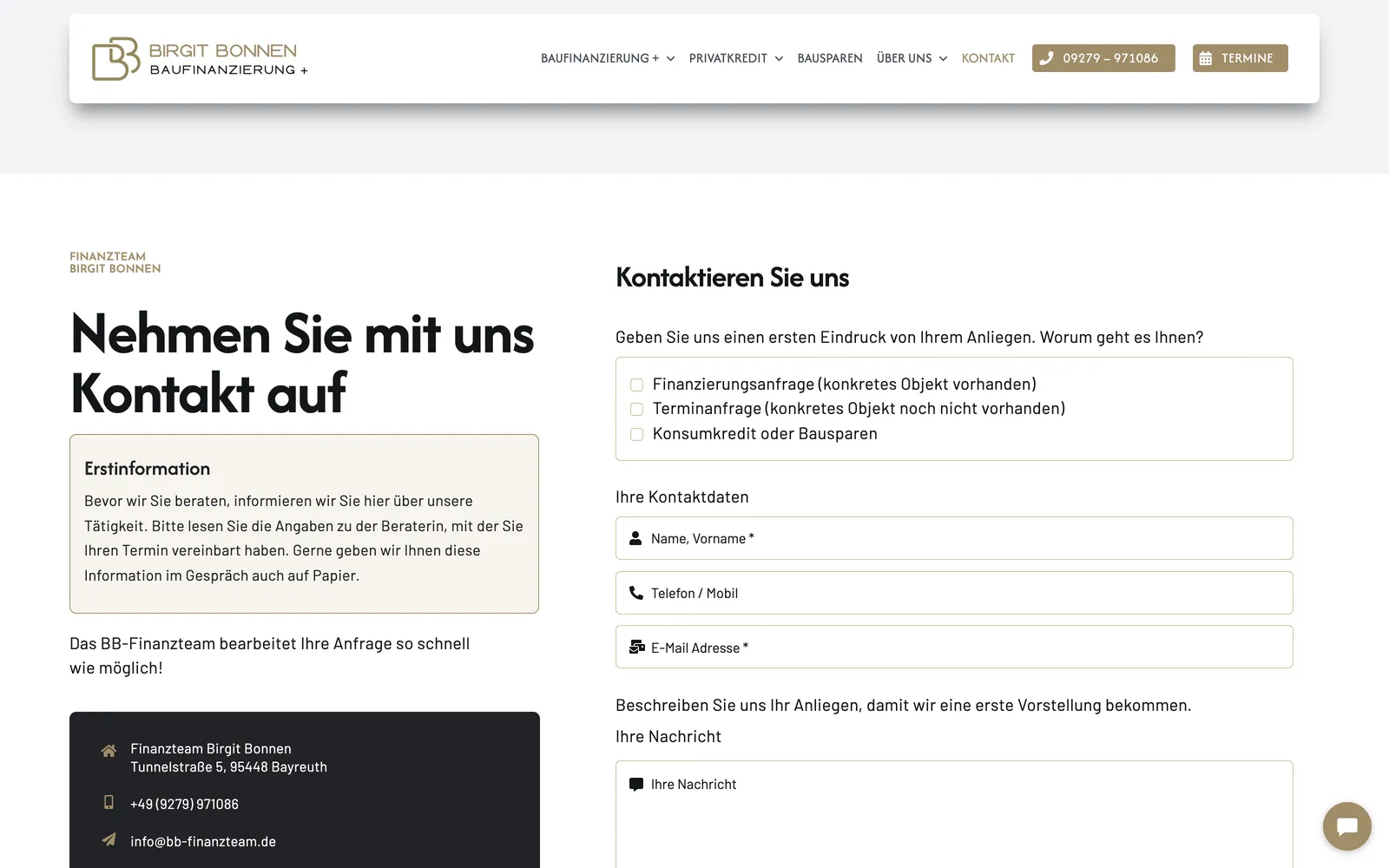This screenshot has width=1389, height=868.
Task: Click the +49 (9279) 971086 phone link
Action: [184, 805]
